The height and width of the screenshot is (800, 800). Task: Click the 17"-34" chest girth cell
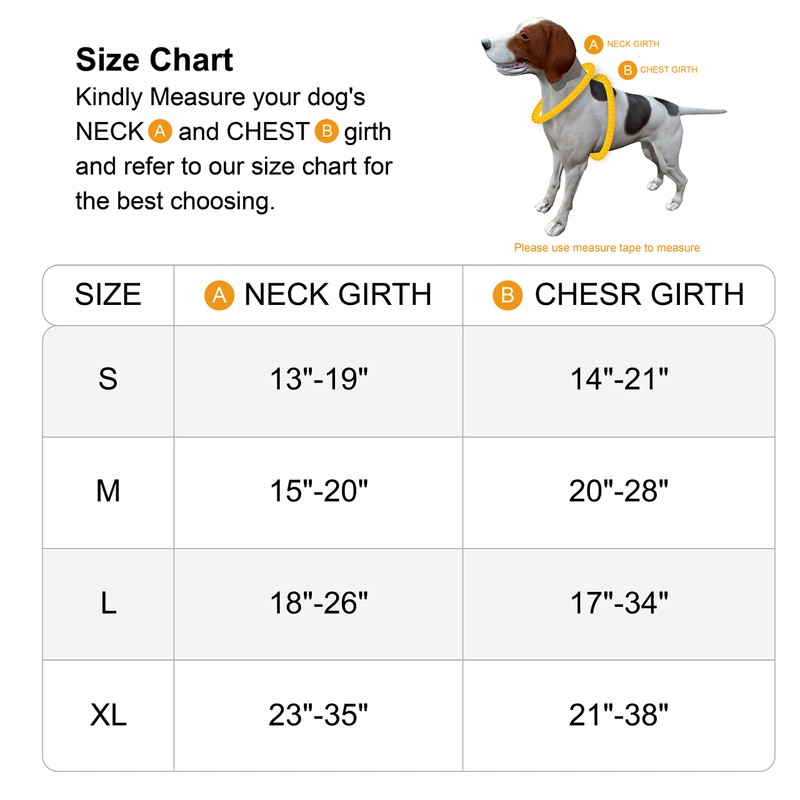click(x=618, y=603)
